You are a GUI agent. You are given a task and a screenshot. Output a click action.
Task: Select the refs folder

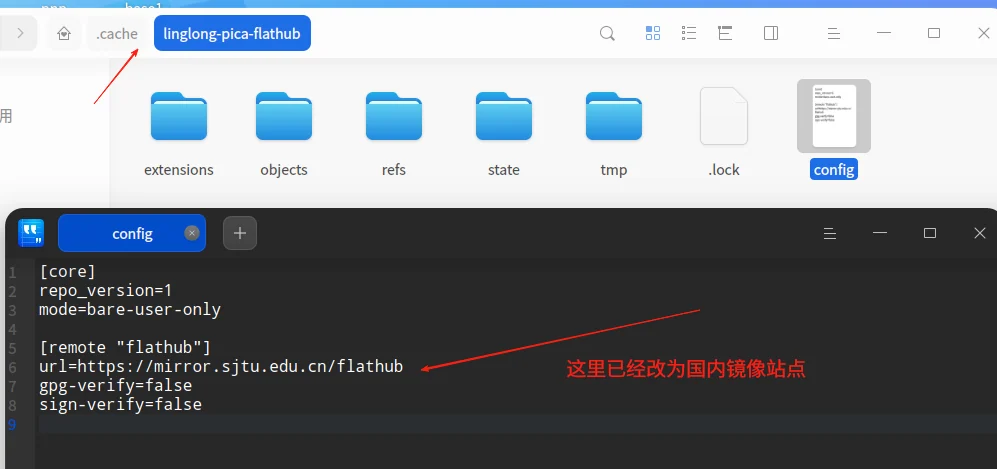tap(394, 134)
